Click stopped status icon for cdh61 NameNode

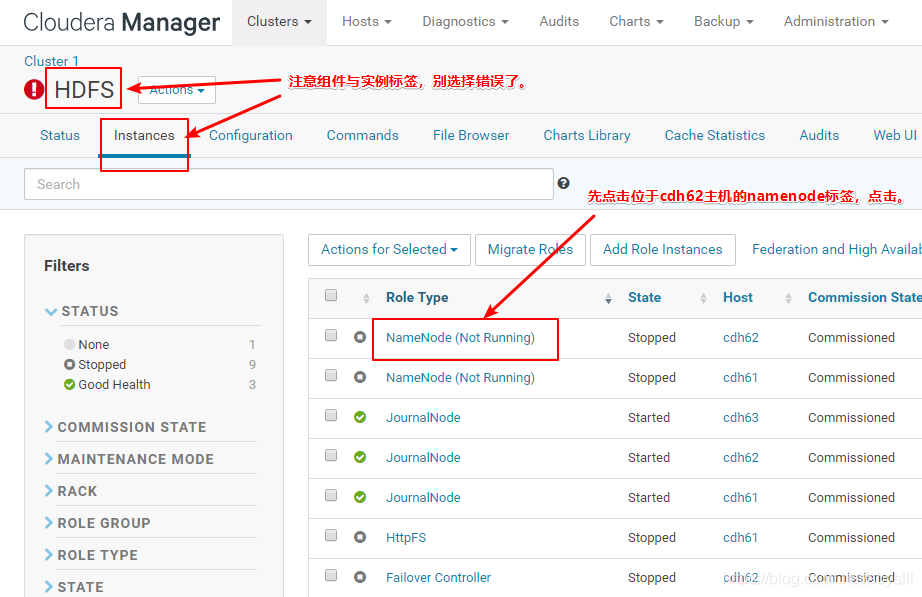coord(360,377)
